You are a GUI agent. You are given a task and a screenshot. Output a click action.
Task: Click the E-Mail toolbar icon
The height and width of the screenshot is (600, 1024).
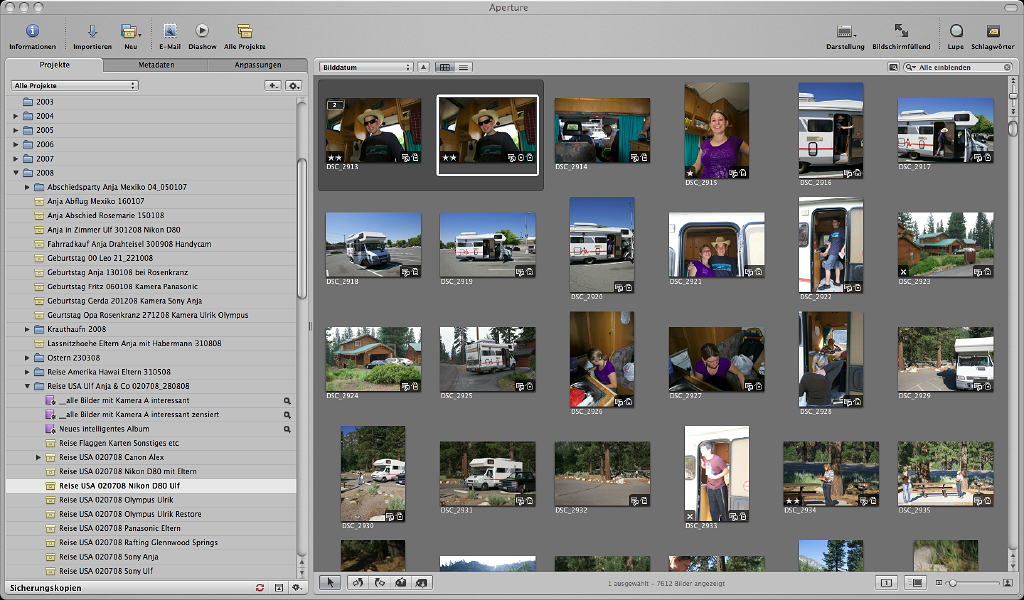(x=170, y=31)
